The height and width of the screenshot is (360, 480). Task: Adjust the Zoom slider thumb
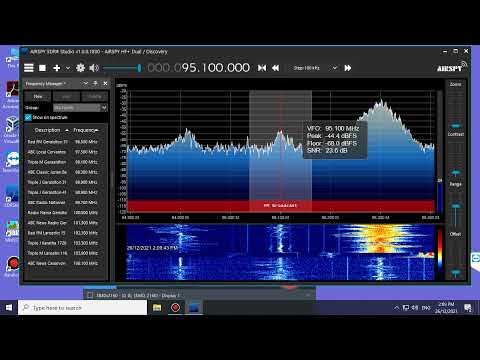pos(456,126)
